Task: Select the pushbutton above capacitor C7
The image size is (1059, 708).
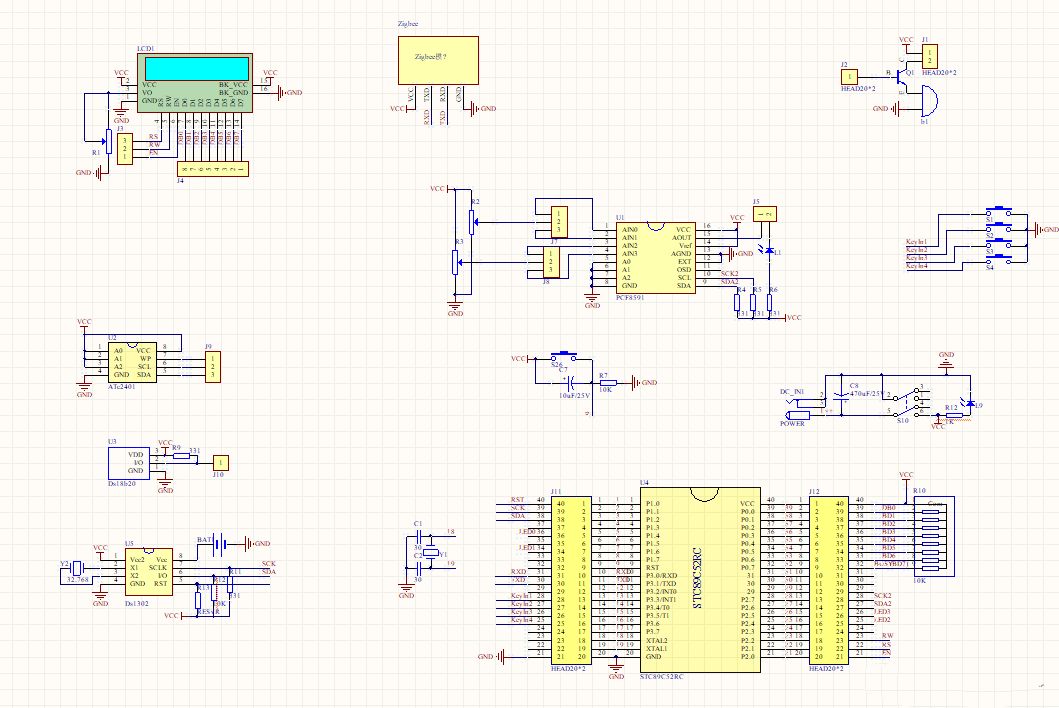Action: pos(563,357)
